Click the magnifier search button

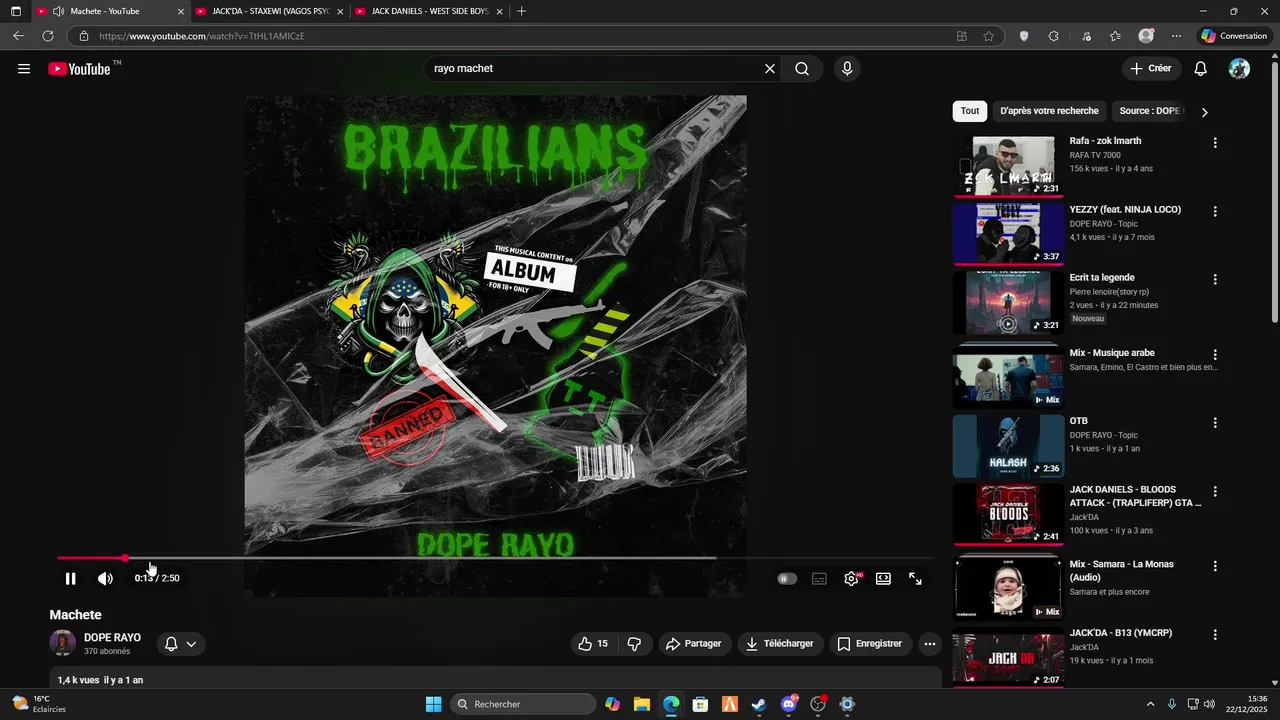(802, 69)
